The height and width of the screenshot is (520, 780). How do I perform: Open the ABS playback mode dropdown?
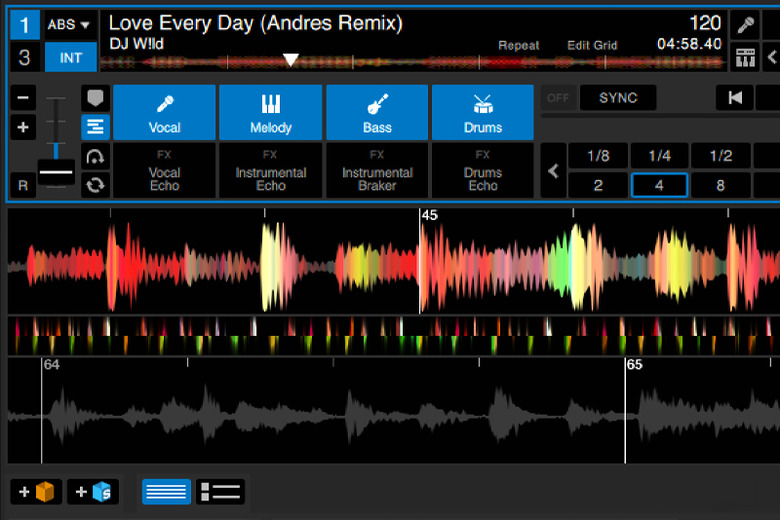[69, 24]
